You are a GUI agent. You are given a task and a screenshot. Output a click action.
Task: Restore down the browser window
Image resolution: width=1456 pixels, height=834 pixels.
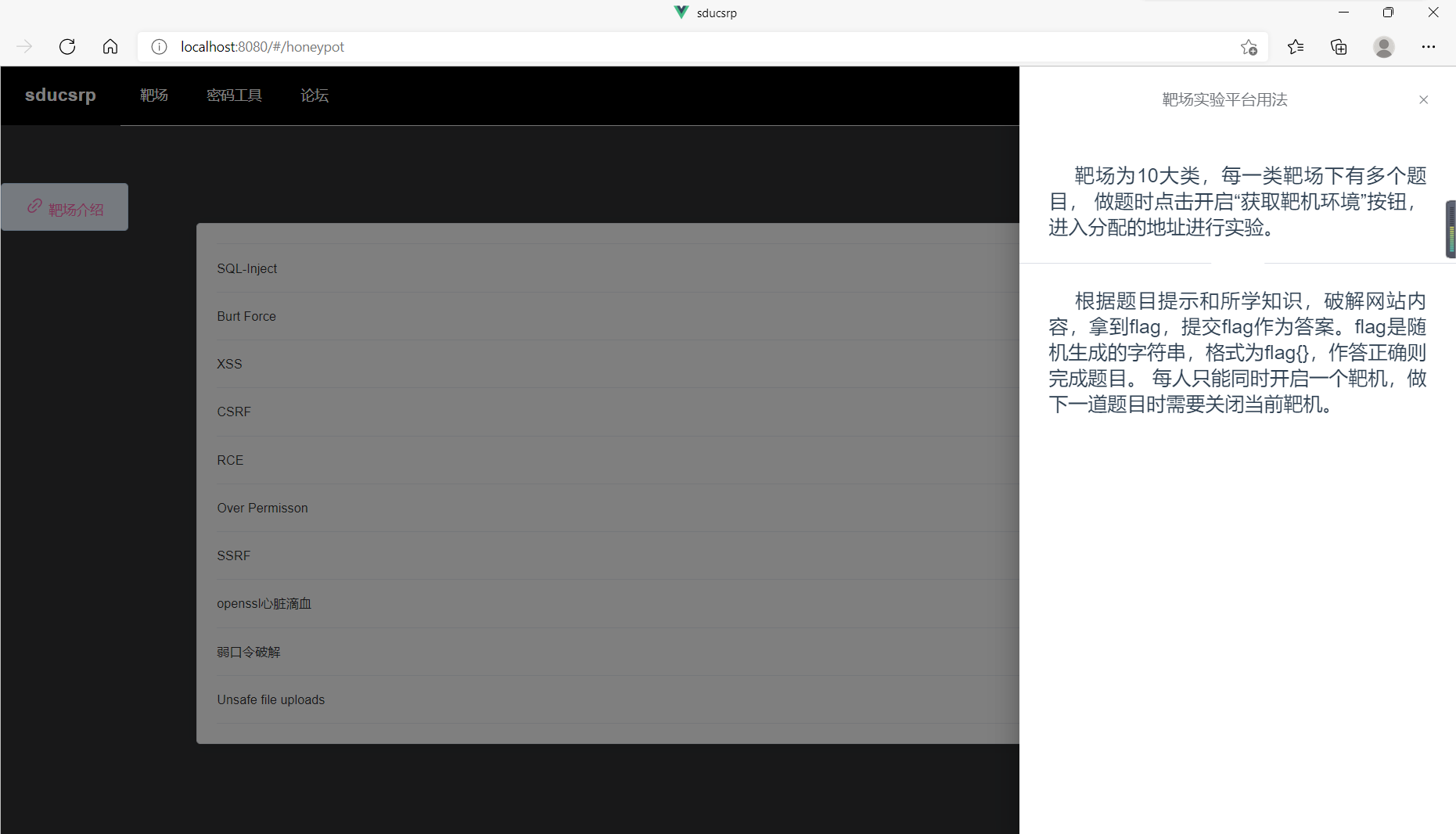(x=1388, y=13)
